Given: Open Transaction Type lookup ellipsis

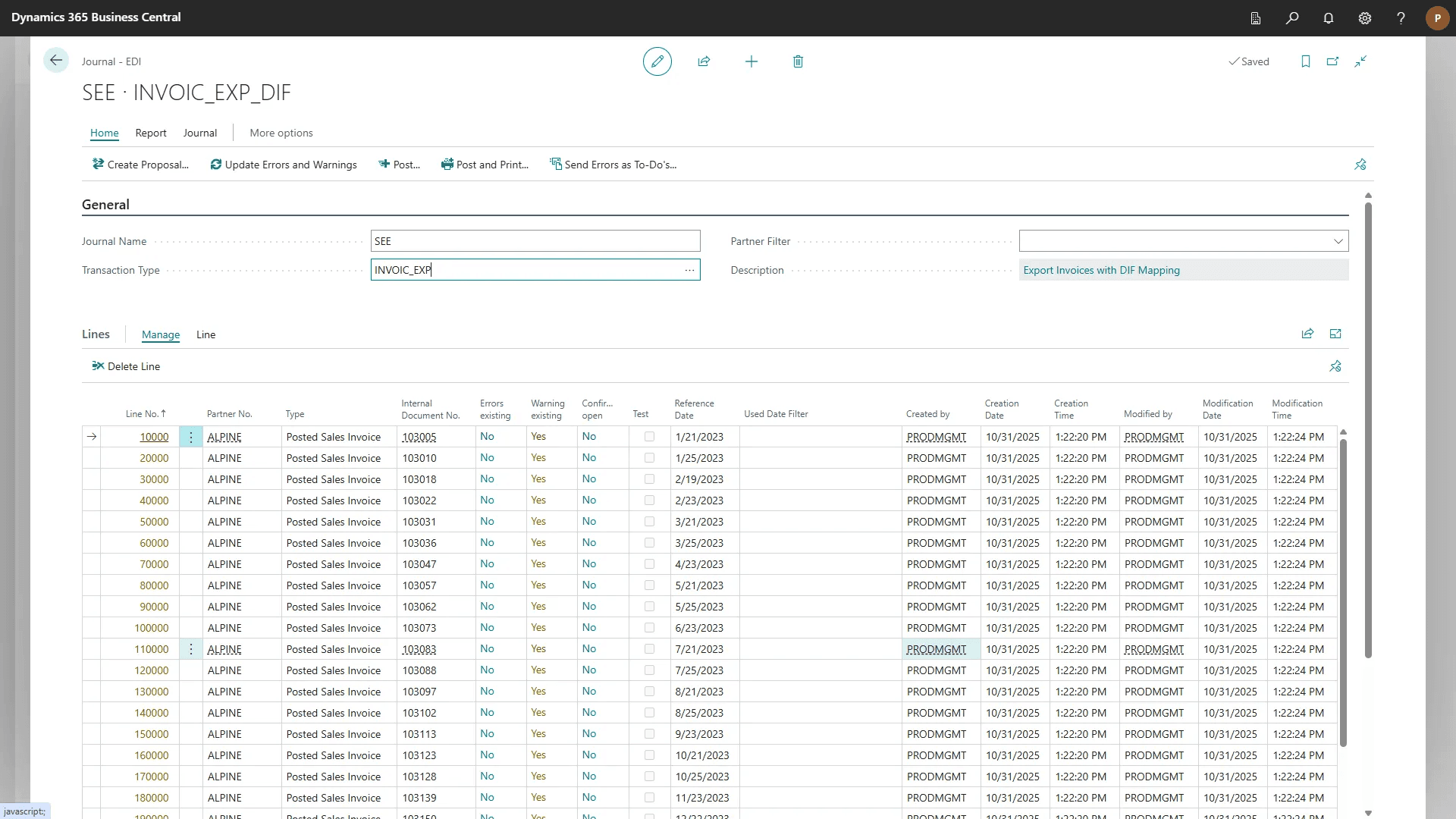Looking at the screenshot, I should point(689,270).
